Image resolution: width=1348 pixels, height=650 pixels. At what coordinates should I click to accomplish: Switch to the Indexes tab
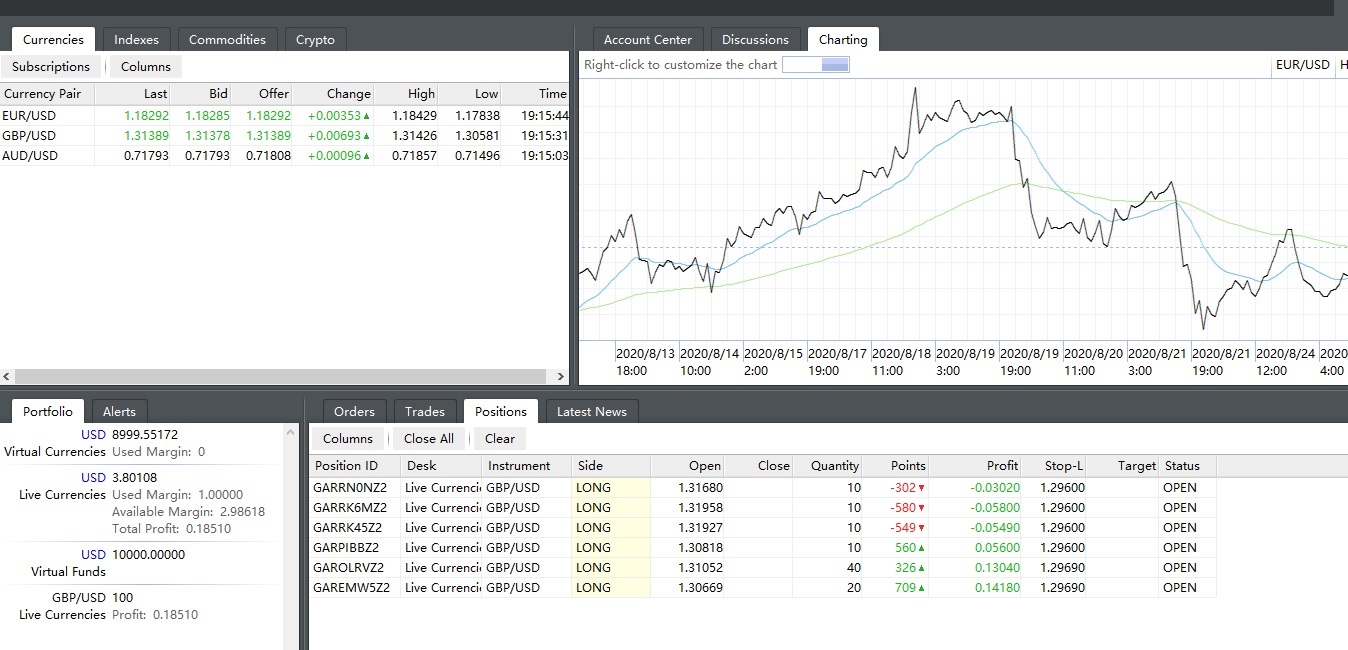pos(136,40)
